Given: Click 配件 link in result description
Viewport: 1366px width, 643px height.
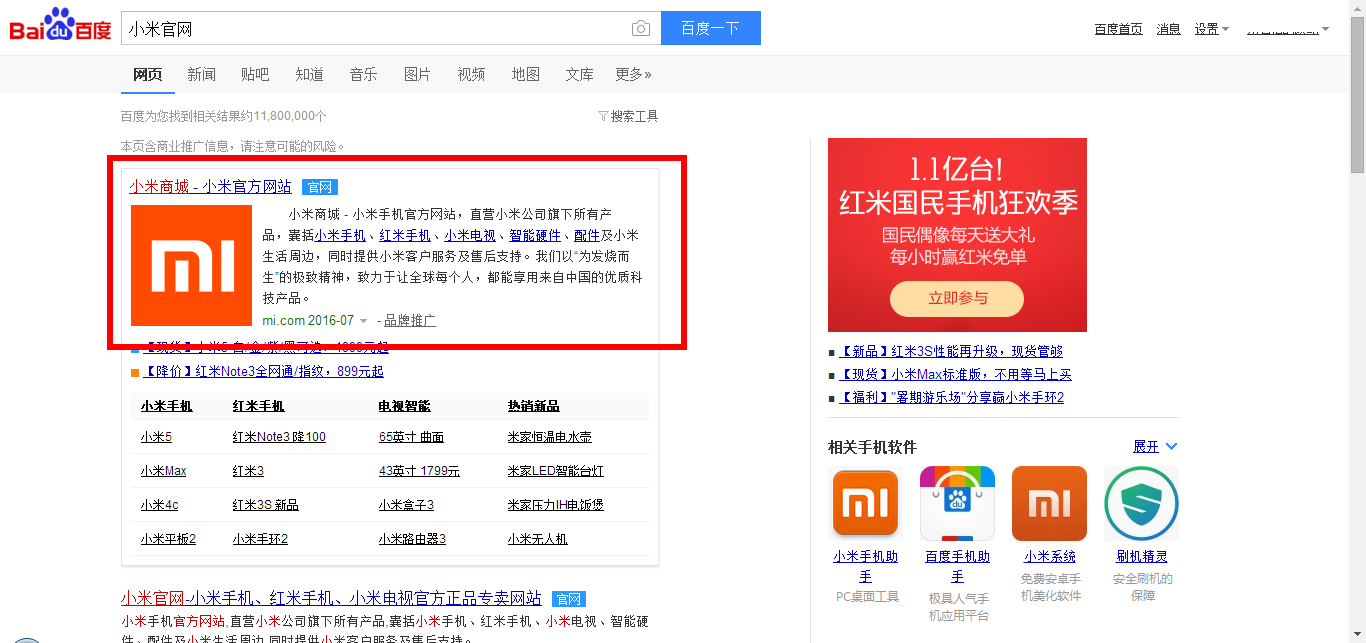Looking at the screenshot, I should pyautogui.click(x=587, y=235).
